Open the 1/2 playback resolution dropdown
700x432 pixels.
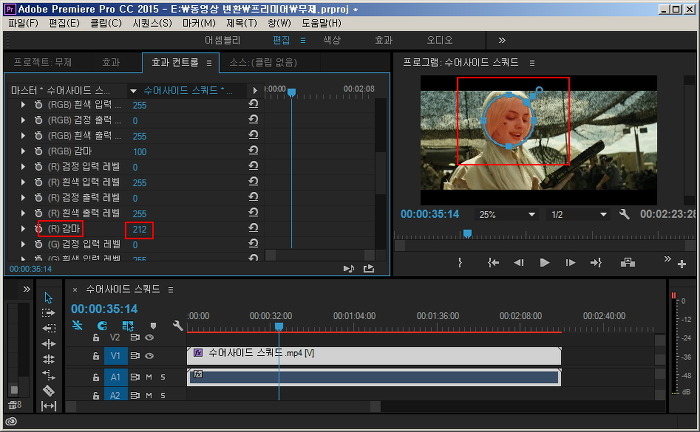[578, 215]
